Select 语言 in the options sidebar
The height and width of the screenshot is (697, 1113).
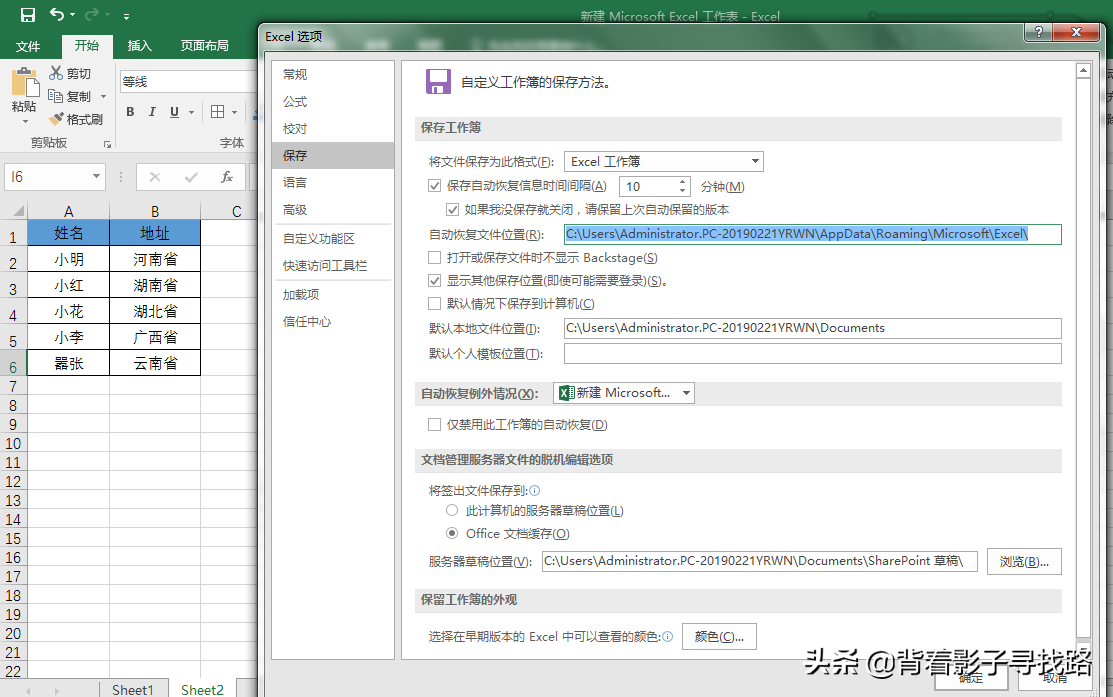[333, 182]
